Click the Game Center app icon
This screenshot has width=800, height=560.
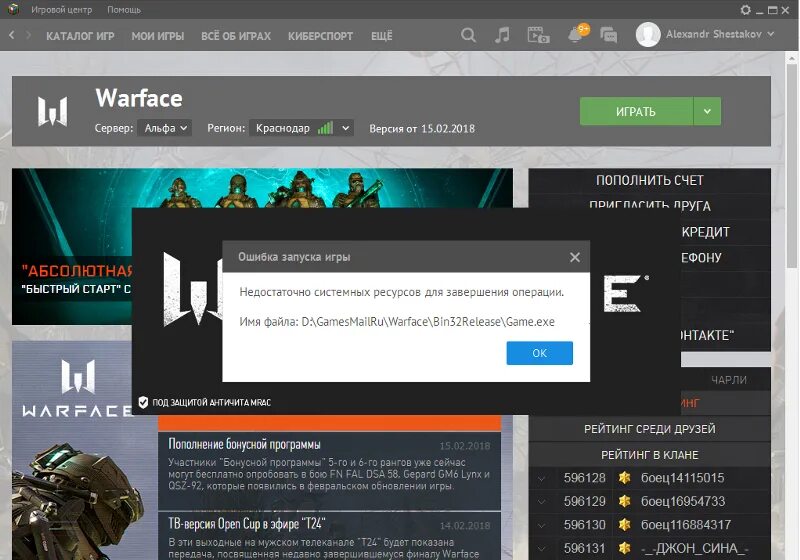13,9
